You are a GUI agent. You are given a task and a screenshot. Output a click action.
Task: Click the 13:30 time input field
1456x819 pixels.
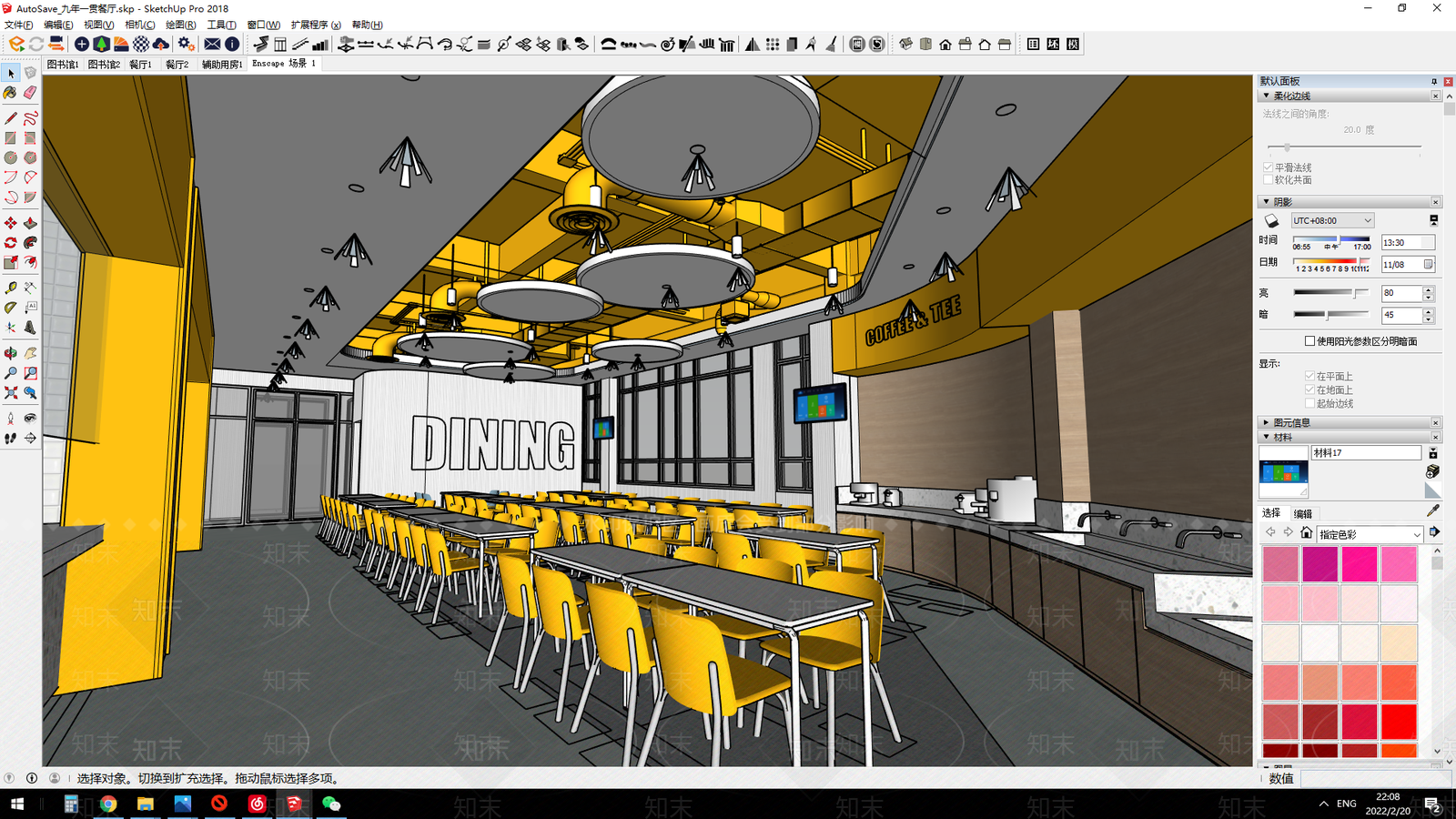[1407, 243]
